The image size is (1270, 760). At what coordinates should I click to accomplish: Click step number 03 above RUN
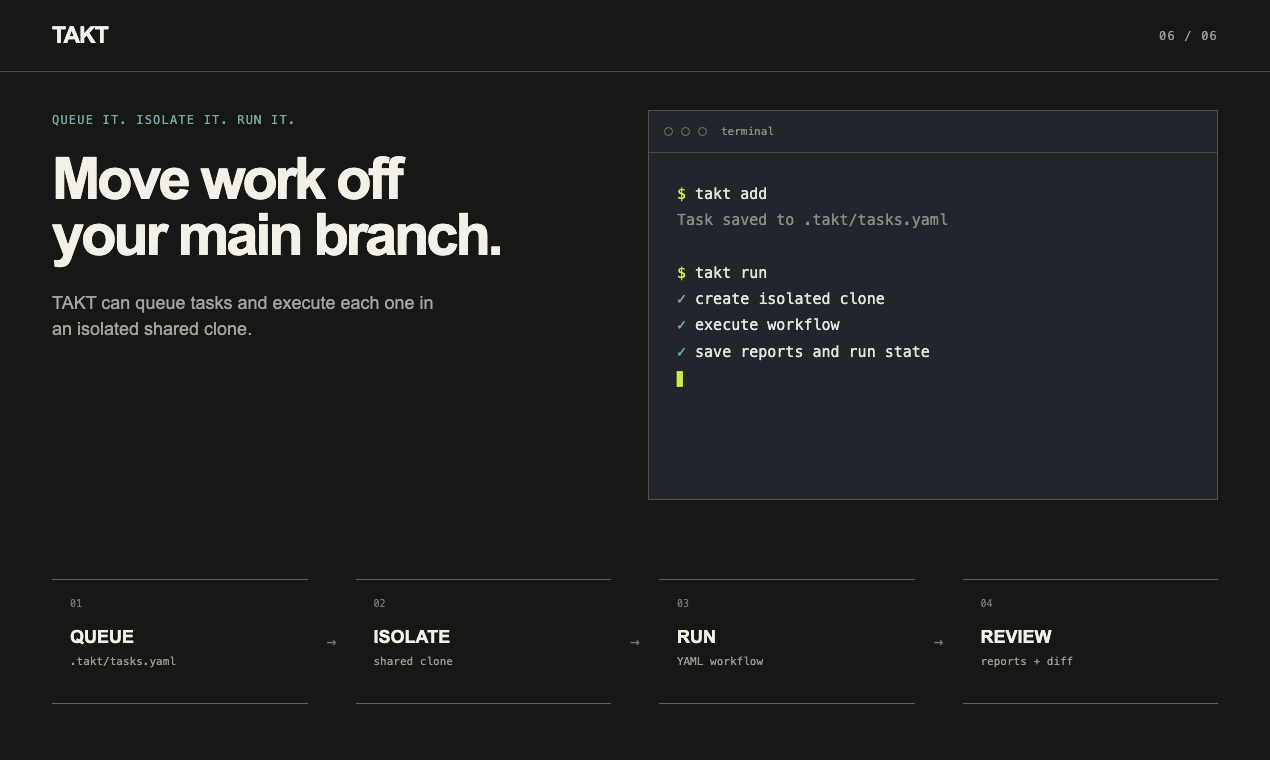point(683,604)
